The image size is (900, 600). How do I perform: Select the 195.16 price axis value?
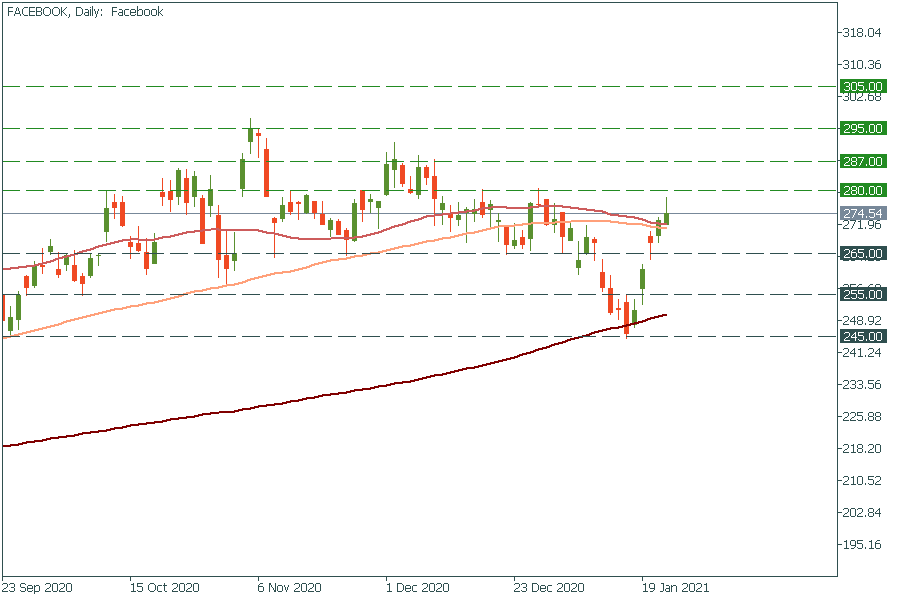[x=862, y=545]
